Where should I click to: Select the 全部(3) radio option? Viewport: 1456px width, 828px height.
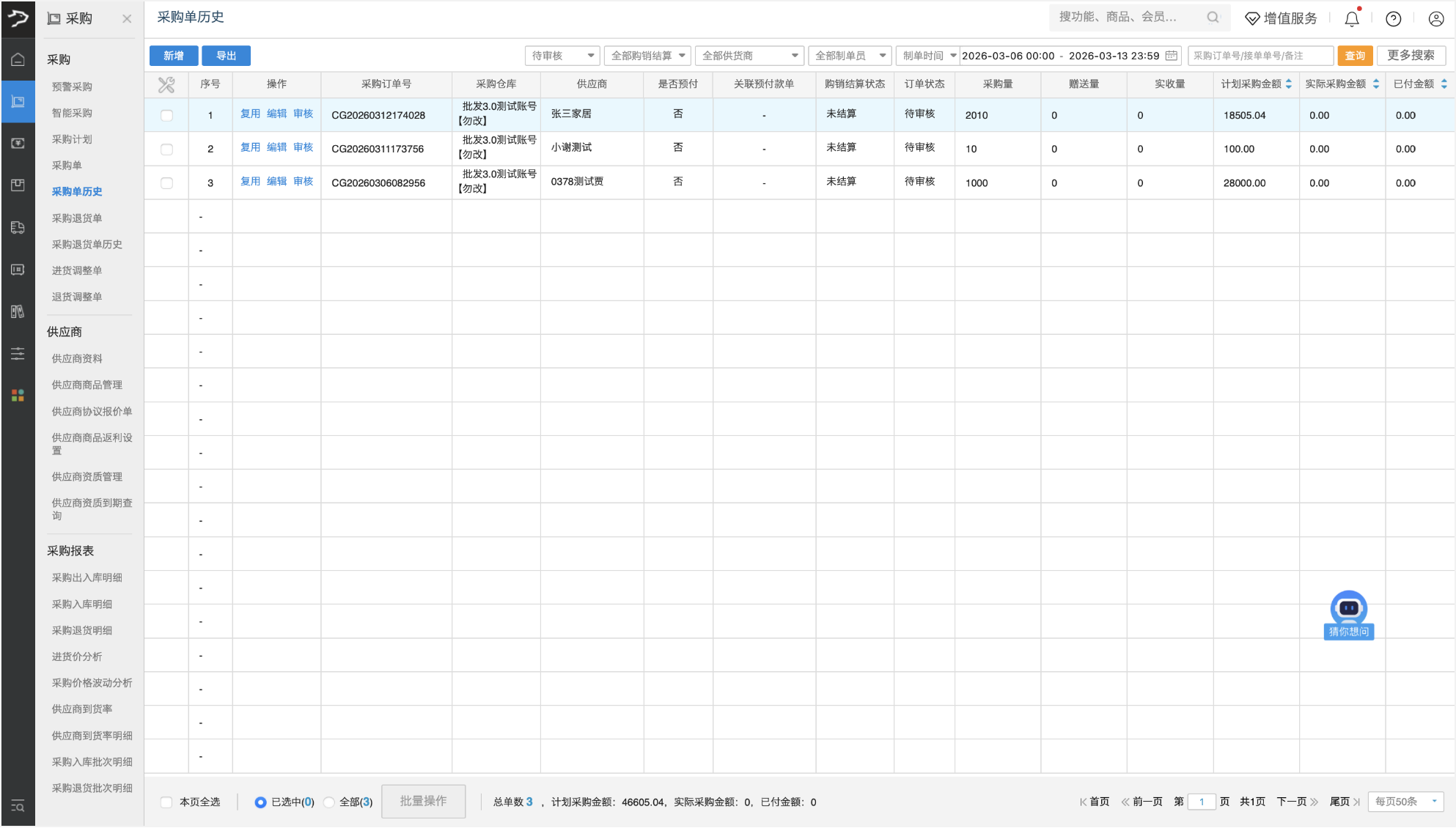pyautogui.click(x=330, y=802)
